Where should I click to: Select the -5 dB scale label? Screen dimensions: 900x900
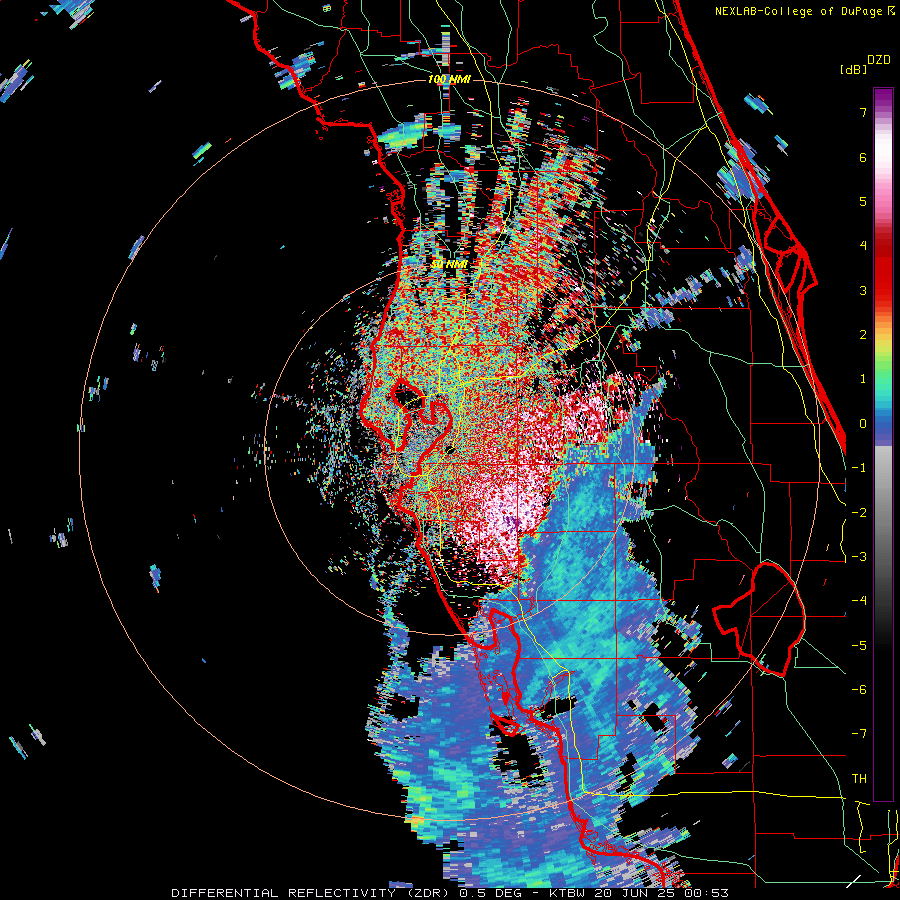pos(859,645)
